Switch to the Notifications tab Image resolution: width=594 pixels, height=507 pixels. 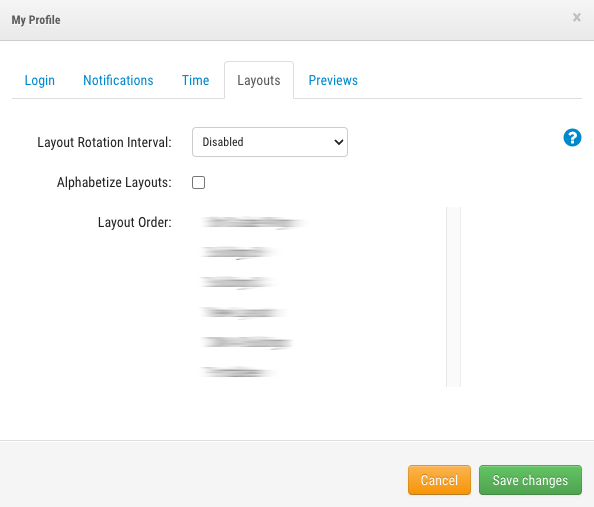coord(118,80)
